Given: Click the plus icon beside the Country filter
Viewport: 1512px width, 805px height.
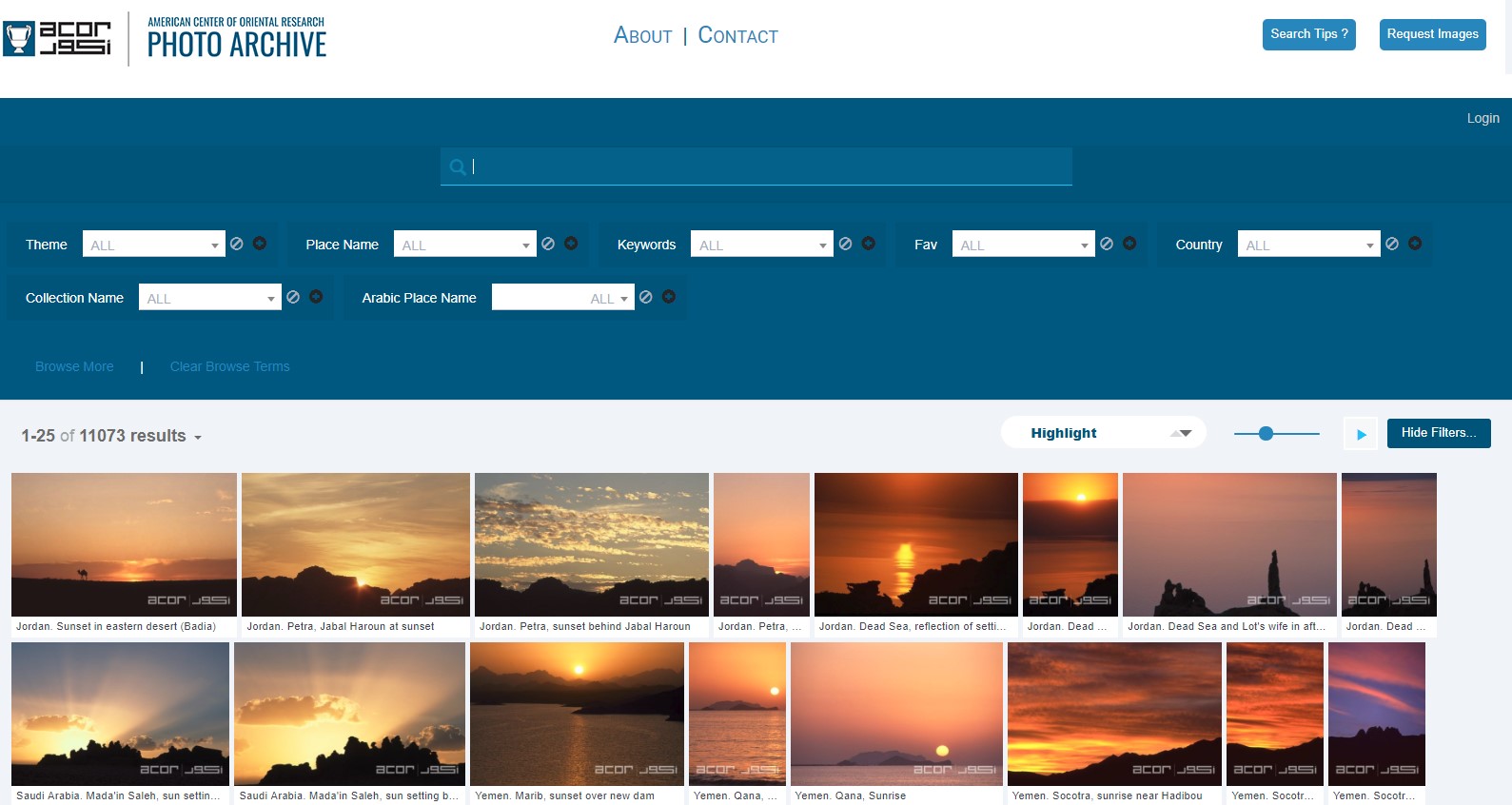Looking at the screenshot, I should click(x=1415, y=244).
